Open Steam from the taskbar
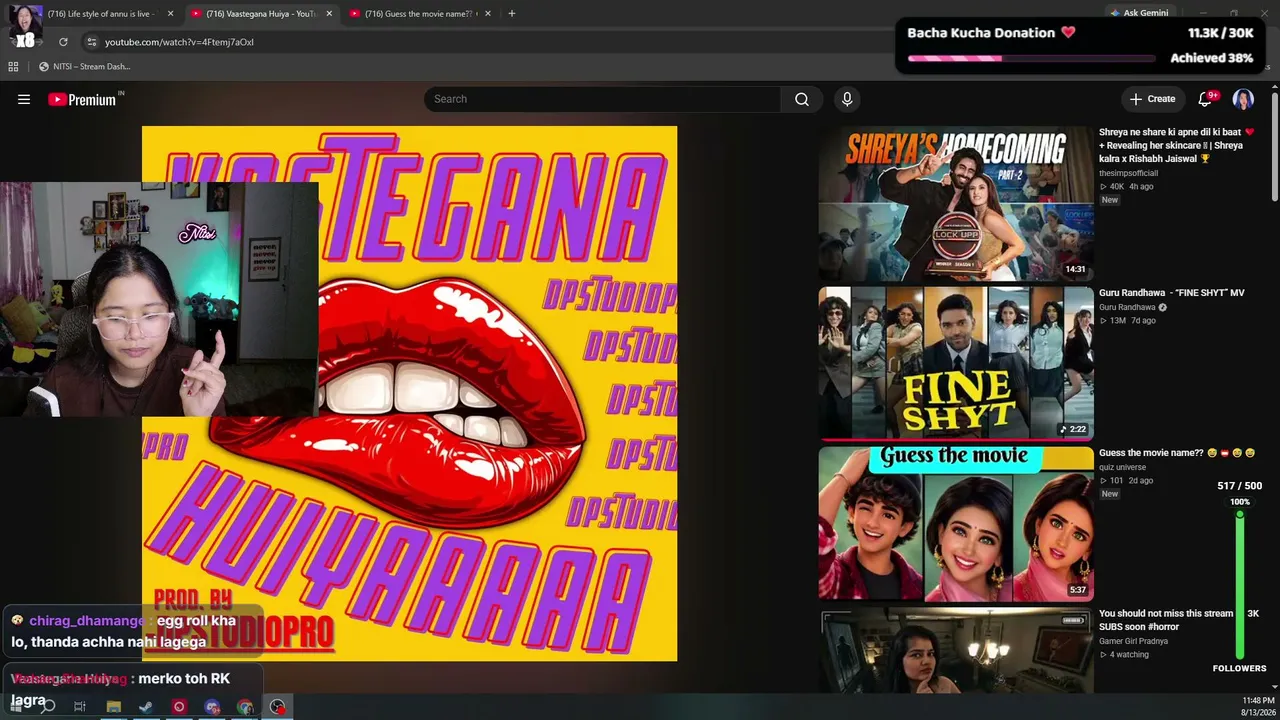1280x720 pixels. point(146,707)
